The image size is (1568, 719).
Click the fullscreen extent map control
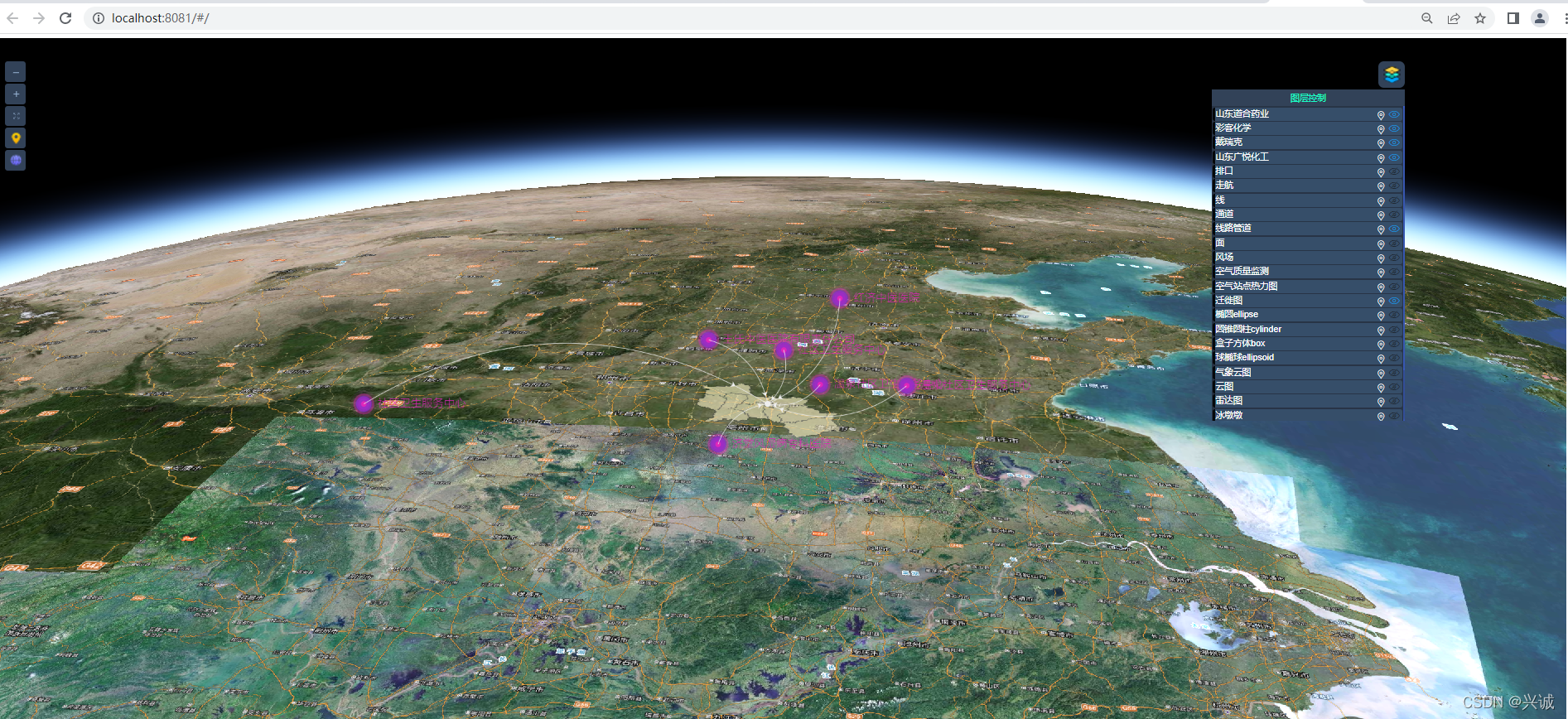pyautogui.click(x=16, y=116)
